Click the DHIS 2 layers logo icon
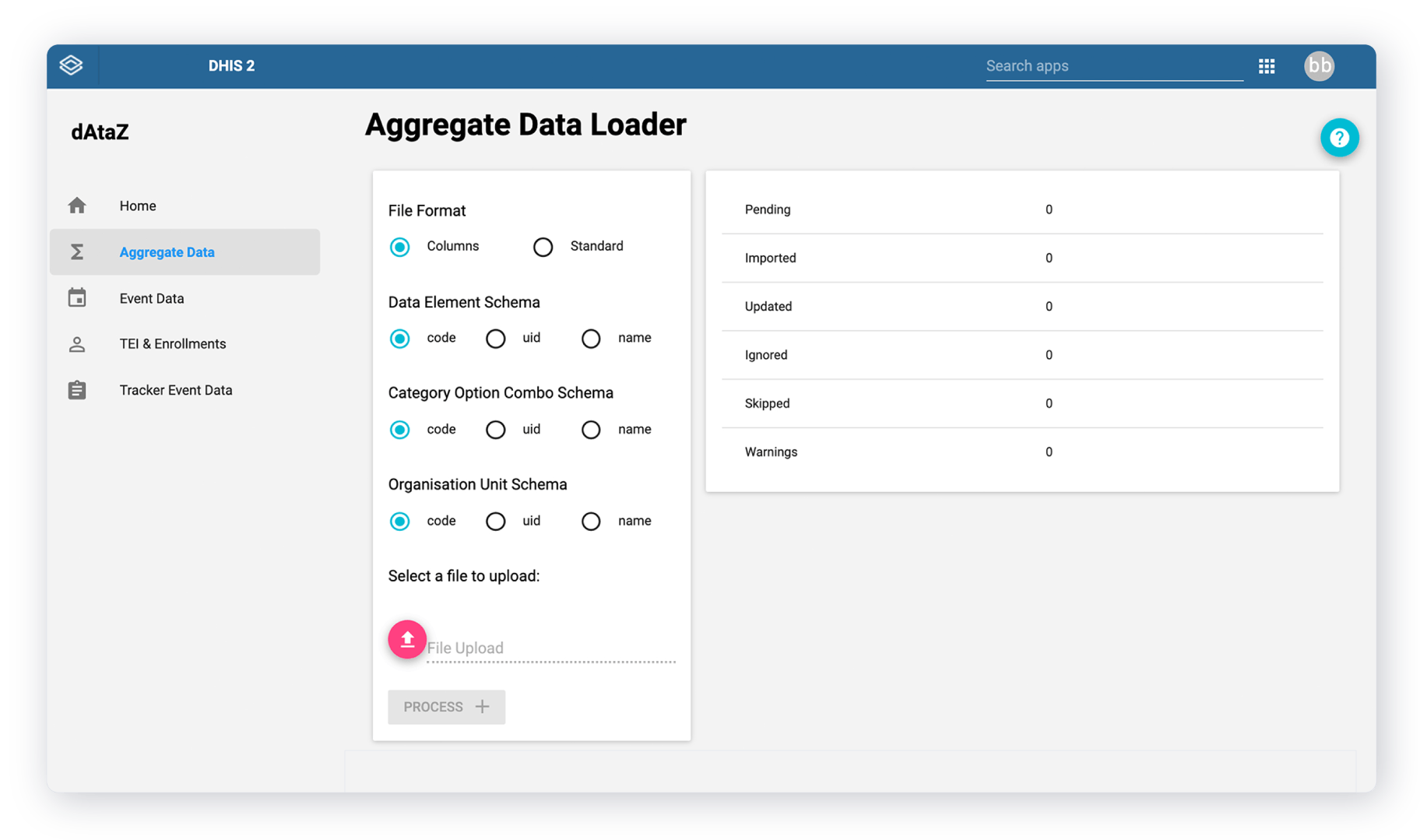The height and width of the screenshot is (840, 1420). 72,65
